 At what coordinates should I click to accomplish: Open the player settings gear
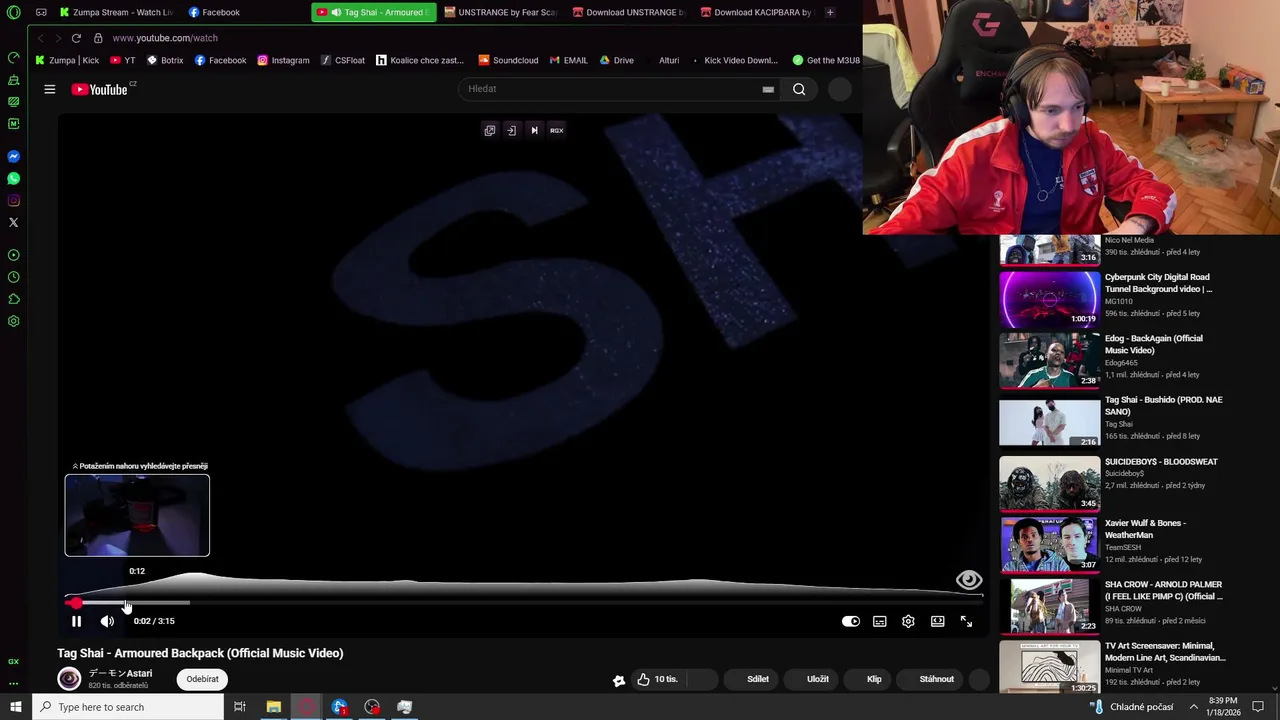pos(908,621)
